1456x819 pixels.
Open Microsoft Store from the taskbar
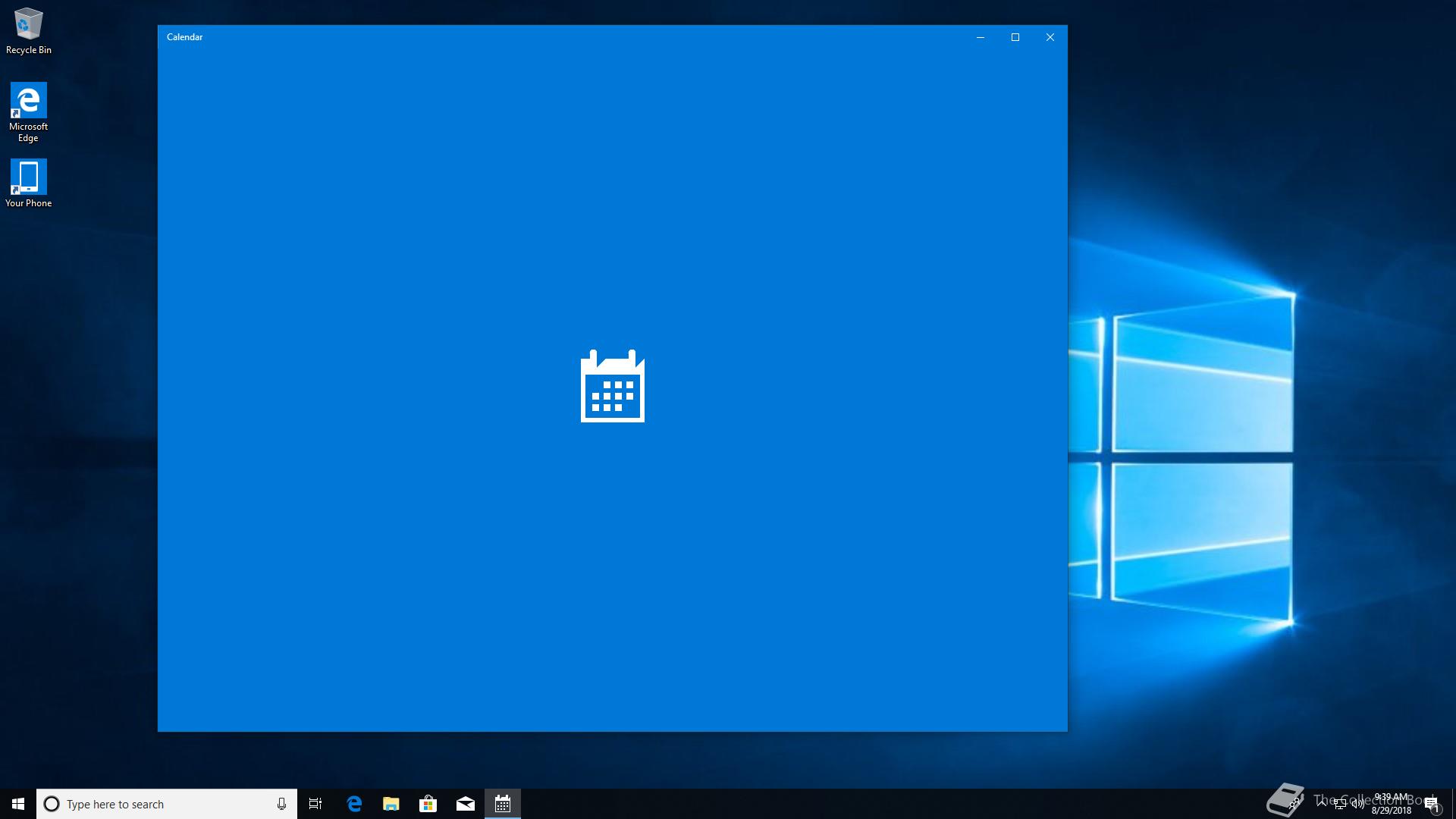click(x=428, y=804)
